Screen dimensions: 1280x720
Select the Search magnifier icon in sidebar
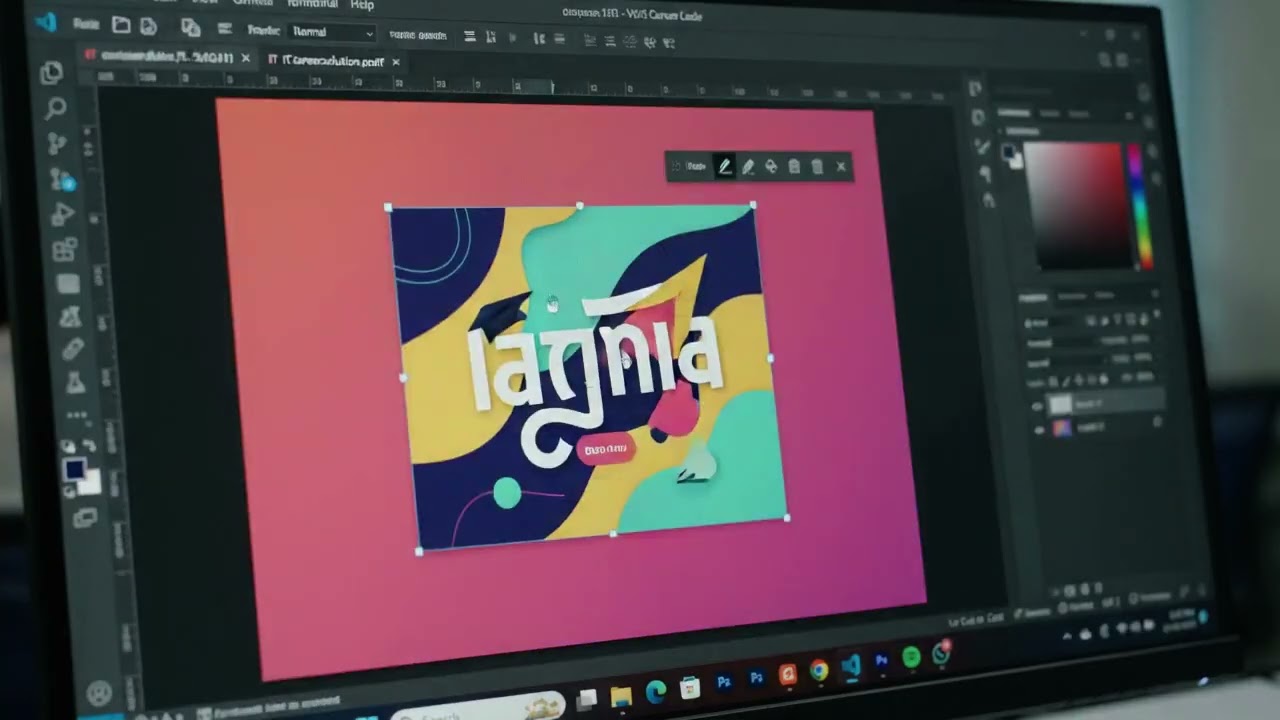click(55, 108)
